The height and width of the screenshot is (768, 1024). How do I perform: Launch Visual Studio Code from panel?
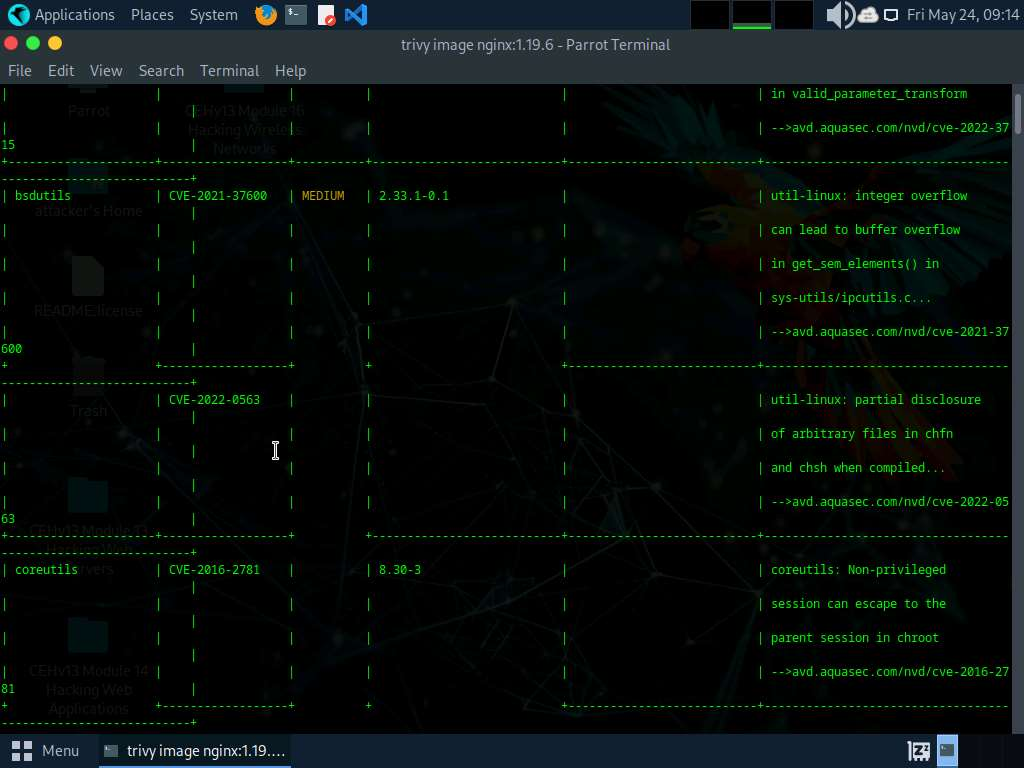coord(355,15)
